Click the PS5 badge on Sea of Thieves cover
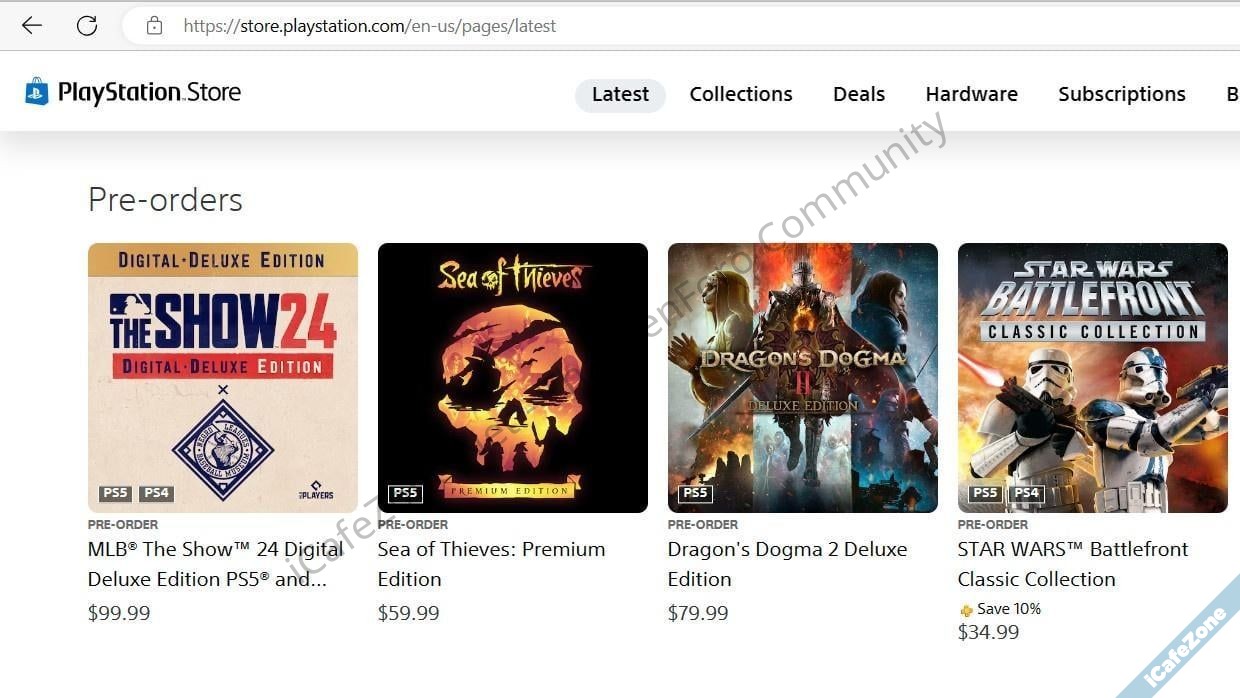The width and height of the screenshot is (1240, 698). click(x=405, y=492)
